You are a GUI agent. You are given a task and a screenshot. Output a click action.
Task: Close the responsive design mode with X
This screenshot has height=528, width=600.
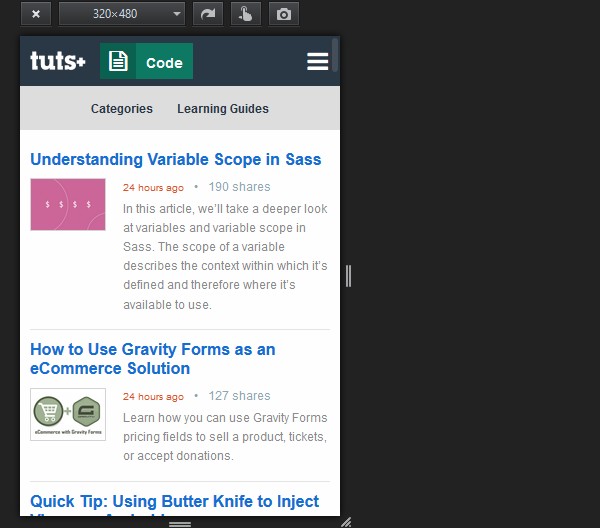click(x=36, y=14)
